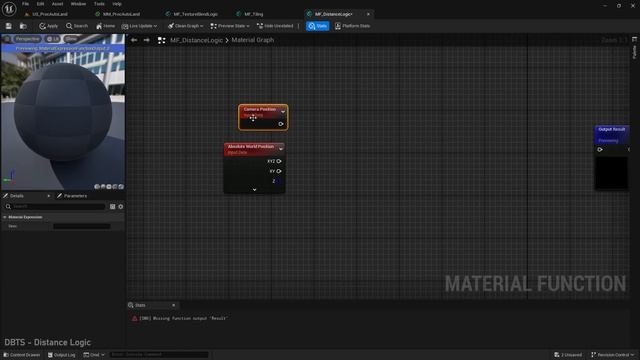The width and height of the screenshot is (640, 360).
Task: Open Search in the toolbar
Action: point(77,26)
